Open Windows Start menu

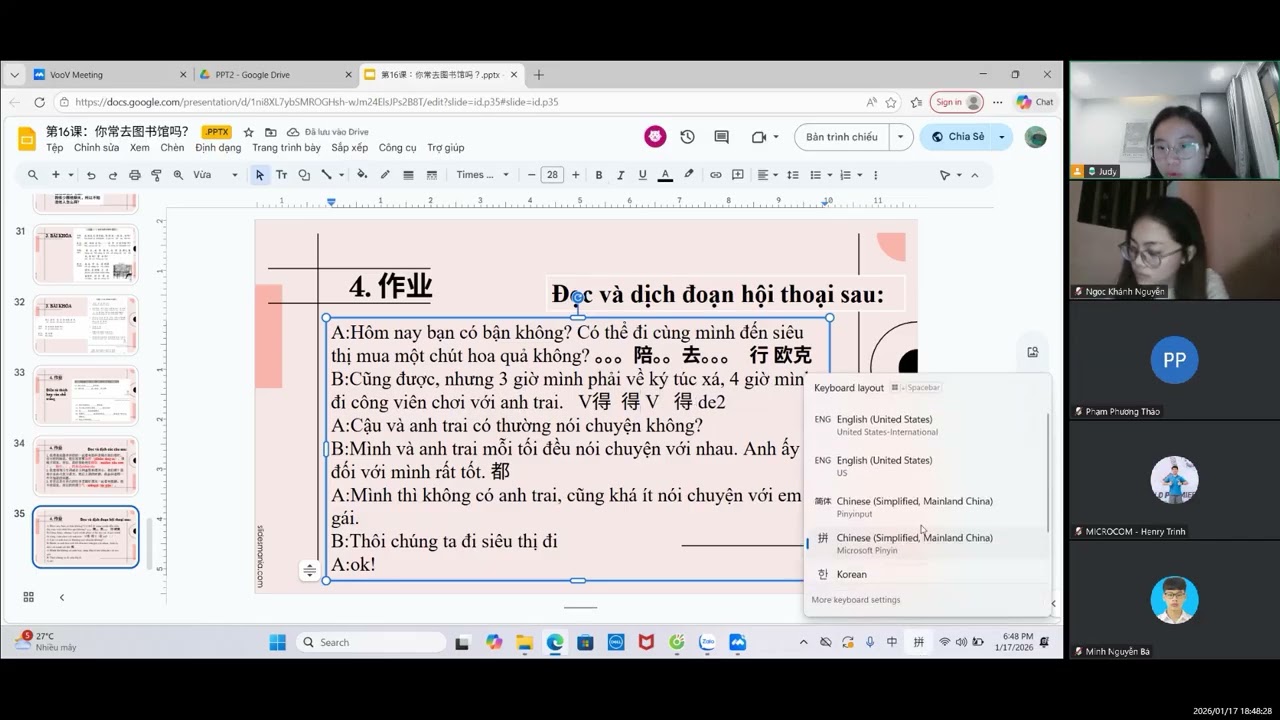[277, 642]
